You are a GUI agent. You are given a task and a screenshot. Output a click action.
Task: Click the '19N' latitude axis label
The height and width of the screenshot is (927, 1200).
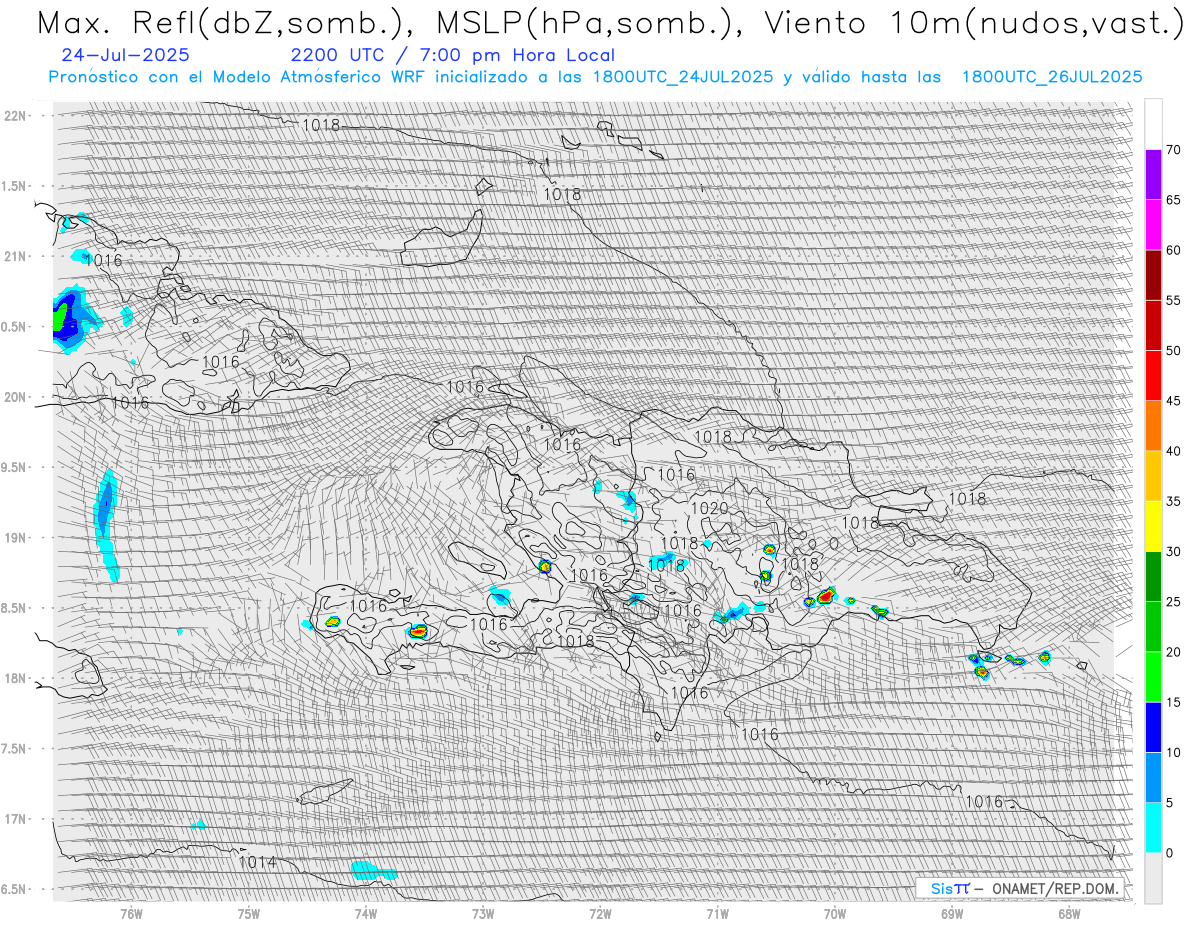(17, 538)
